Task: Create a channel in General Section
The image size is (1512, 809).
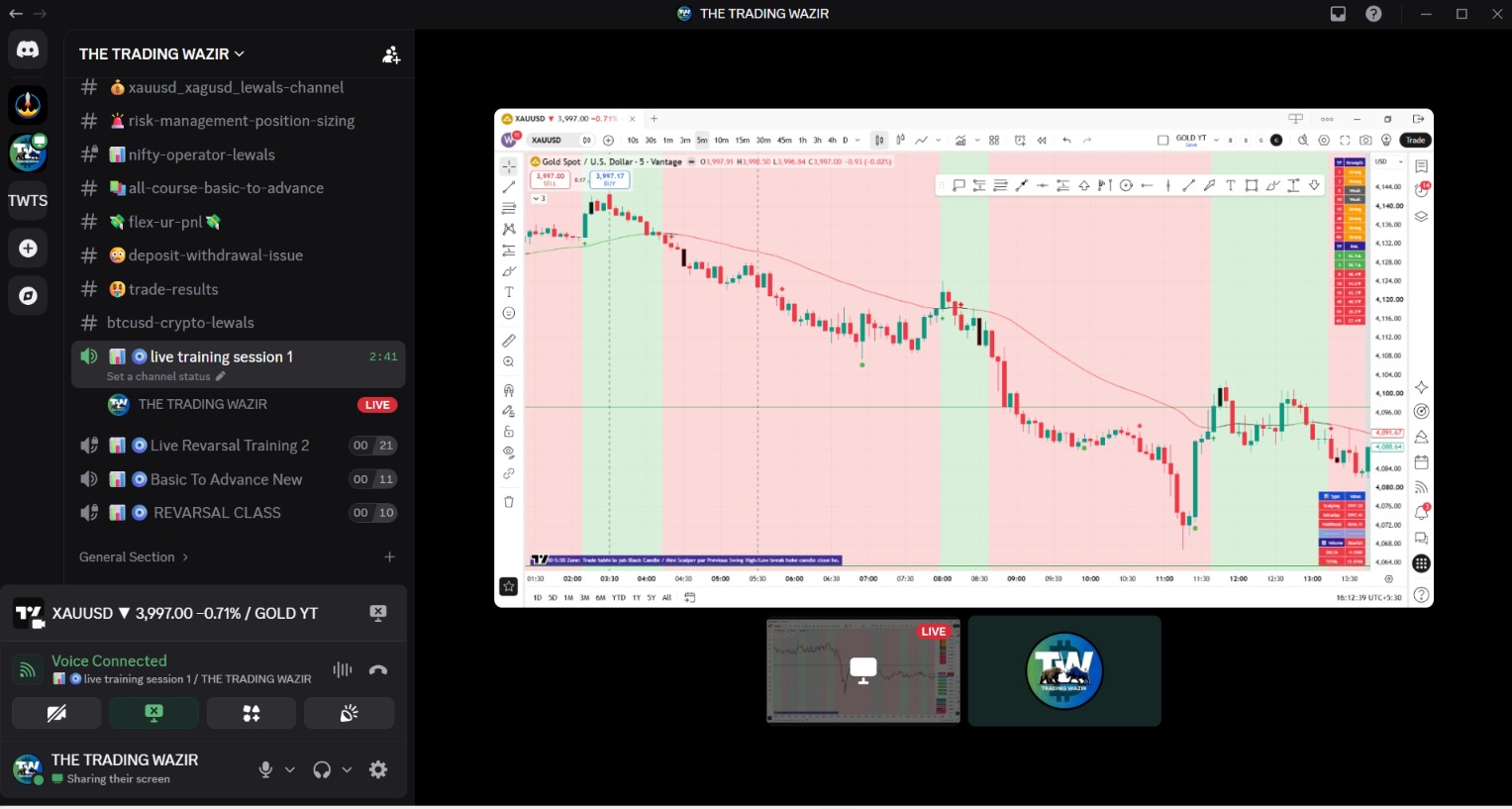Action: (390, 557)
